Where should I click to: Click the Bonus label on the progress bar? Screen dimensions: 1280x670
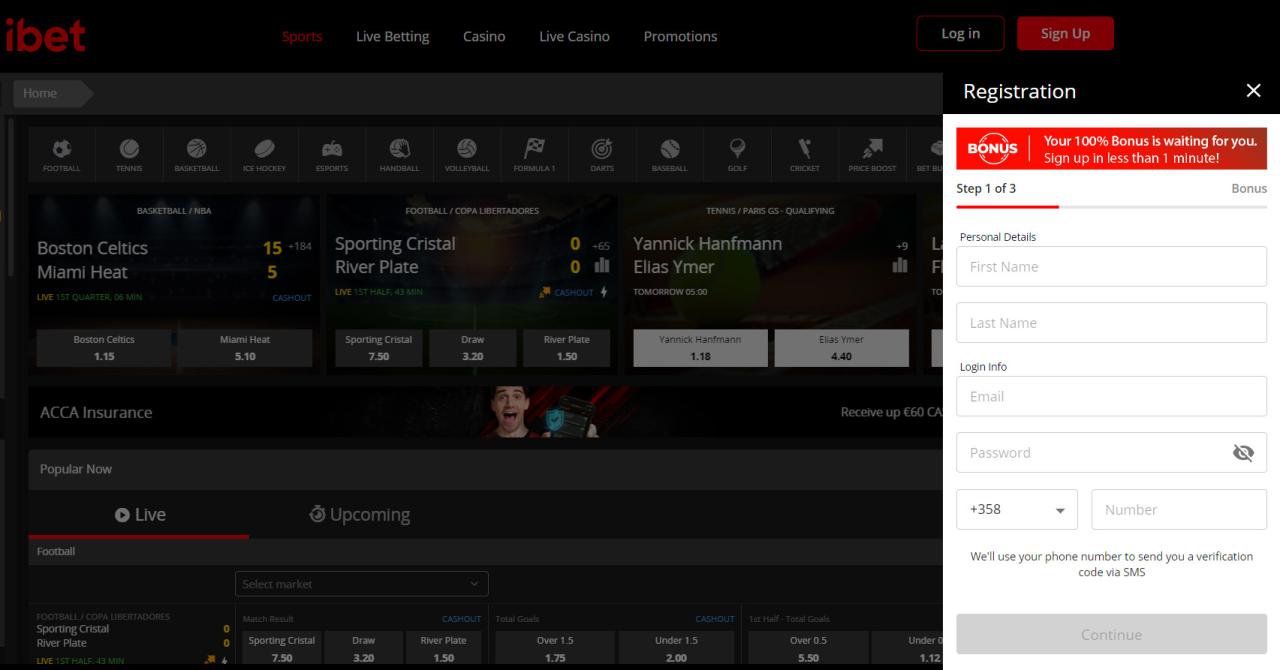click(x=1249, y=188)
